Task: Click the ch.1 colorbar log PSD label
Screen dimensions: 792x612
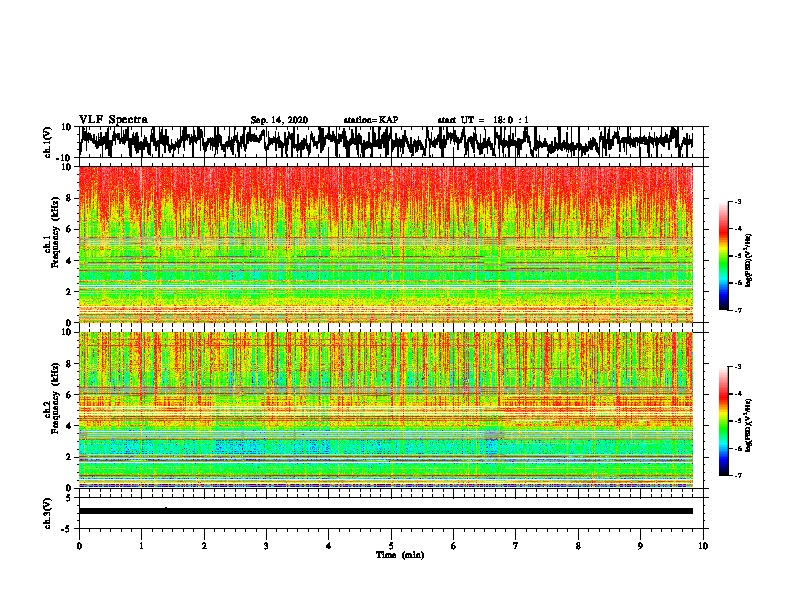Action: point(748,261)
